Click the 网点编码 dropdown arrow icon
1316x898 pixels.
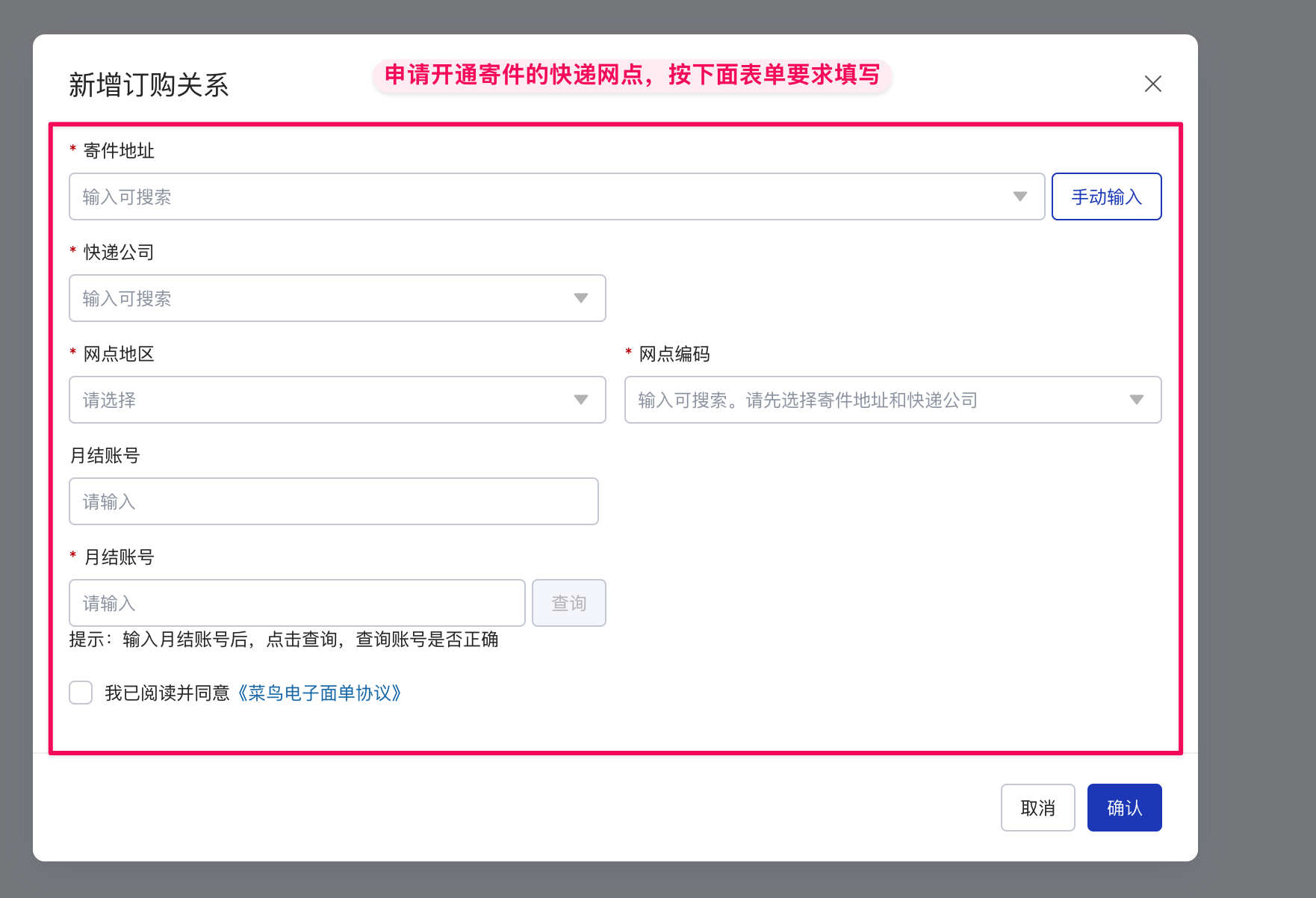click(x=1136, y=400)
